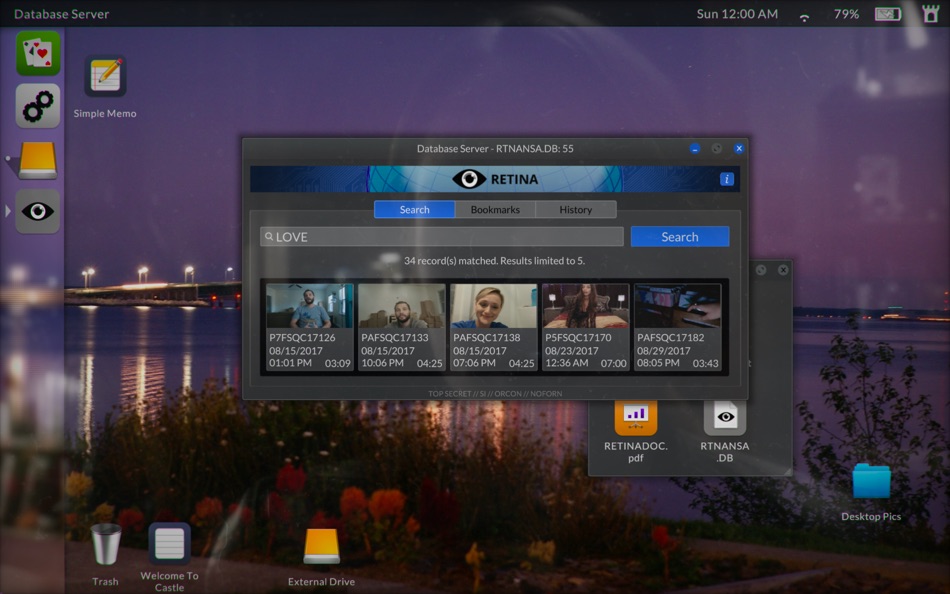This screenshot has height=594, width=950.
Task: Close the Database Server RTNANSA.DB window
Action: pos(739,148)
